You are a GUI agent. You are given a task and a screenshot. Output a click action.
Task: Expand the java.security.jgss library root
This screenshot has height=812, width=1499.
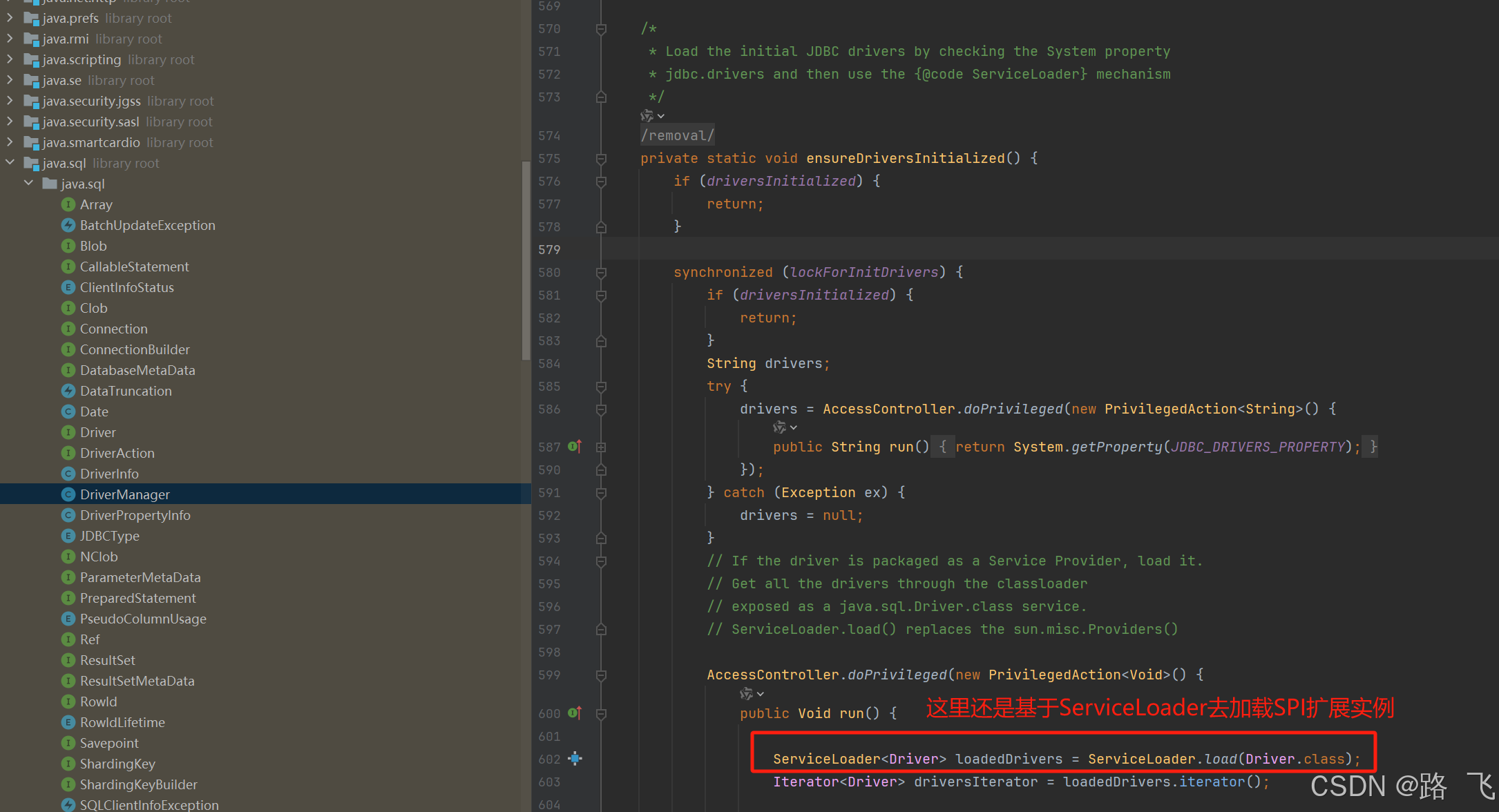[10, 100]
